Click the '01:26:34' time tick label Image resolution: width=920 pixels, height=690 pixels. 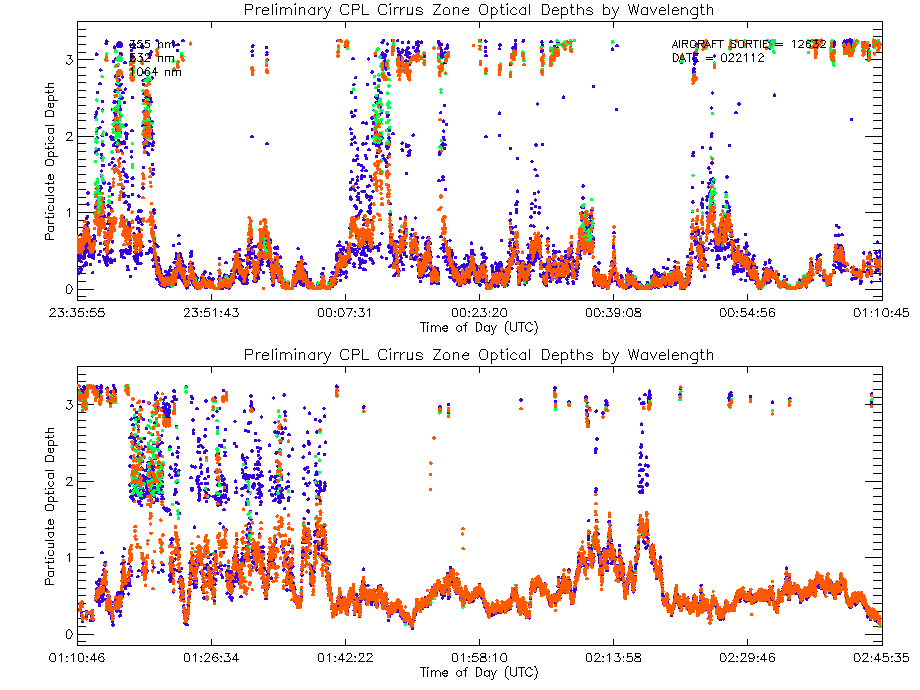(x=211, y=658)
